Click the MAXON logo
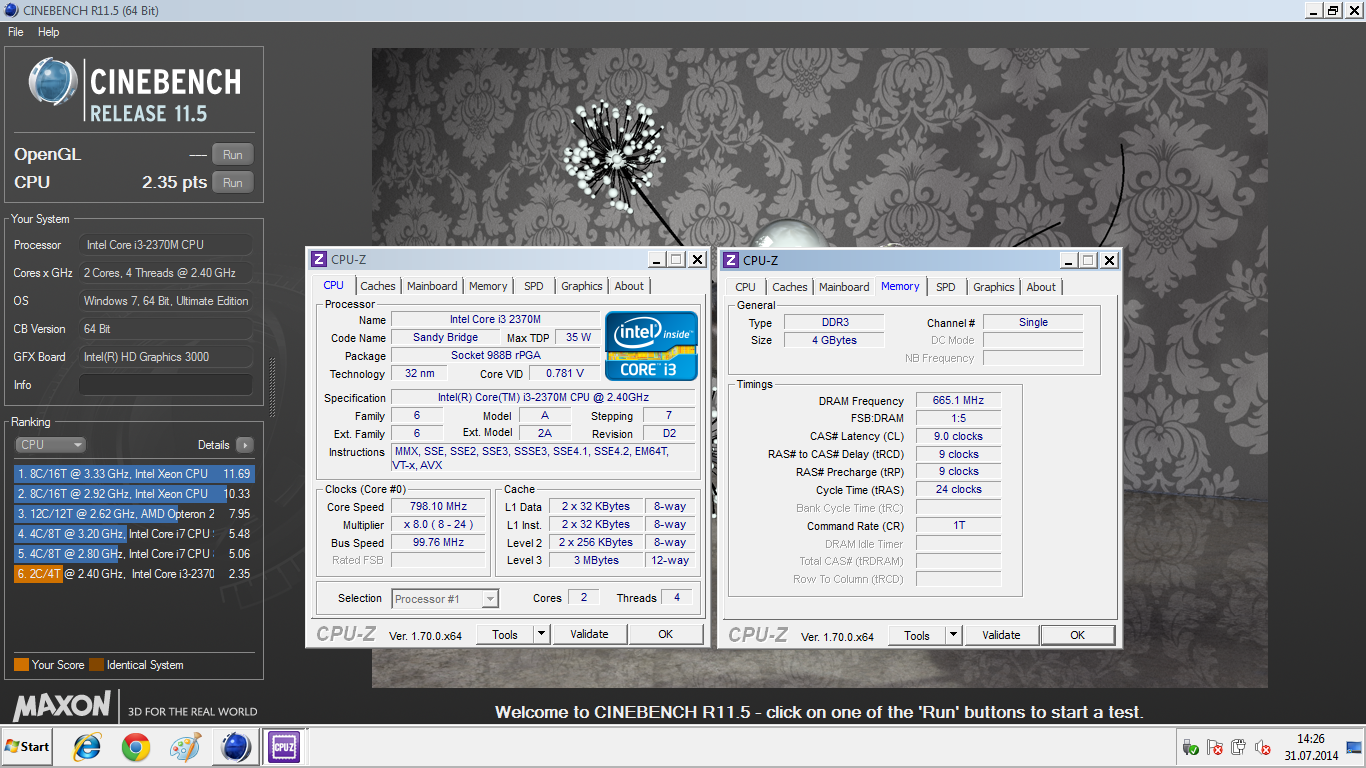The height and width of the screenshot is (768, 1366). click(62, 706)
